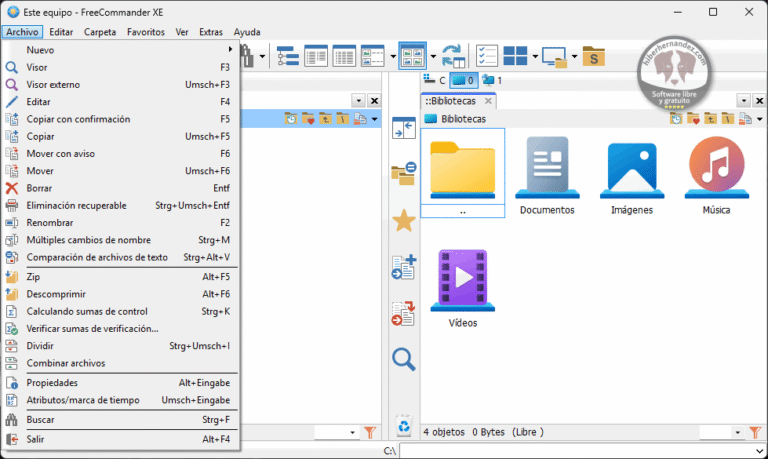
Task: Show the folder tree view from toolbar
Action: point(288,56)
